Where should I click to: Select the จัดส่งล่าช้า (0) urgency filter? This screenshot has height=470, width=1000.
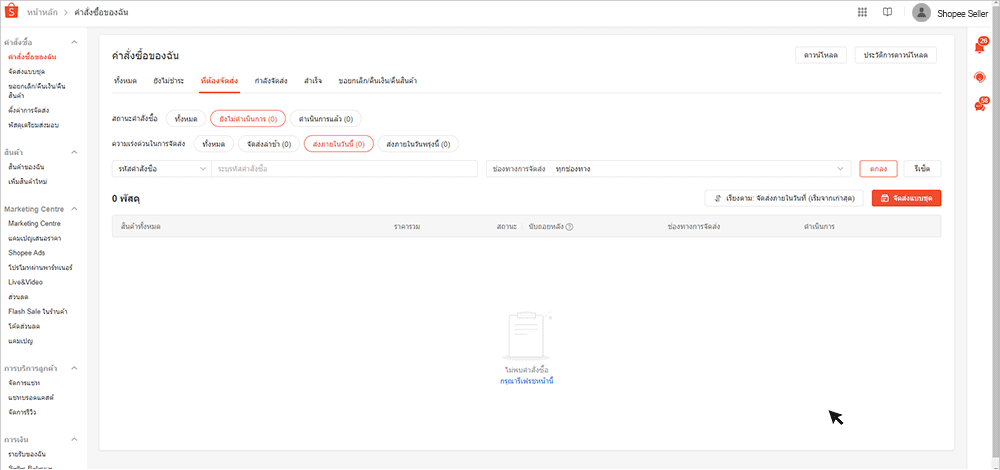click(x=269, y=144)
